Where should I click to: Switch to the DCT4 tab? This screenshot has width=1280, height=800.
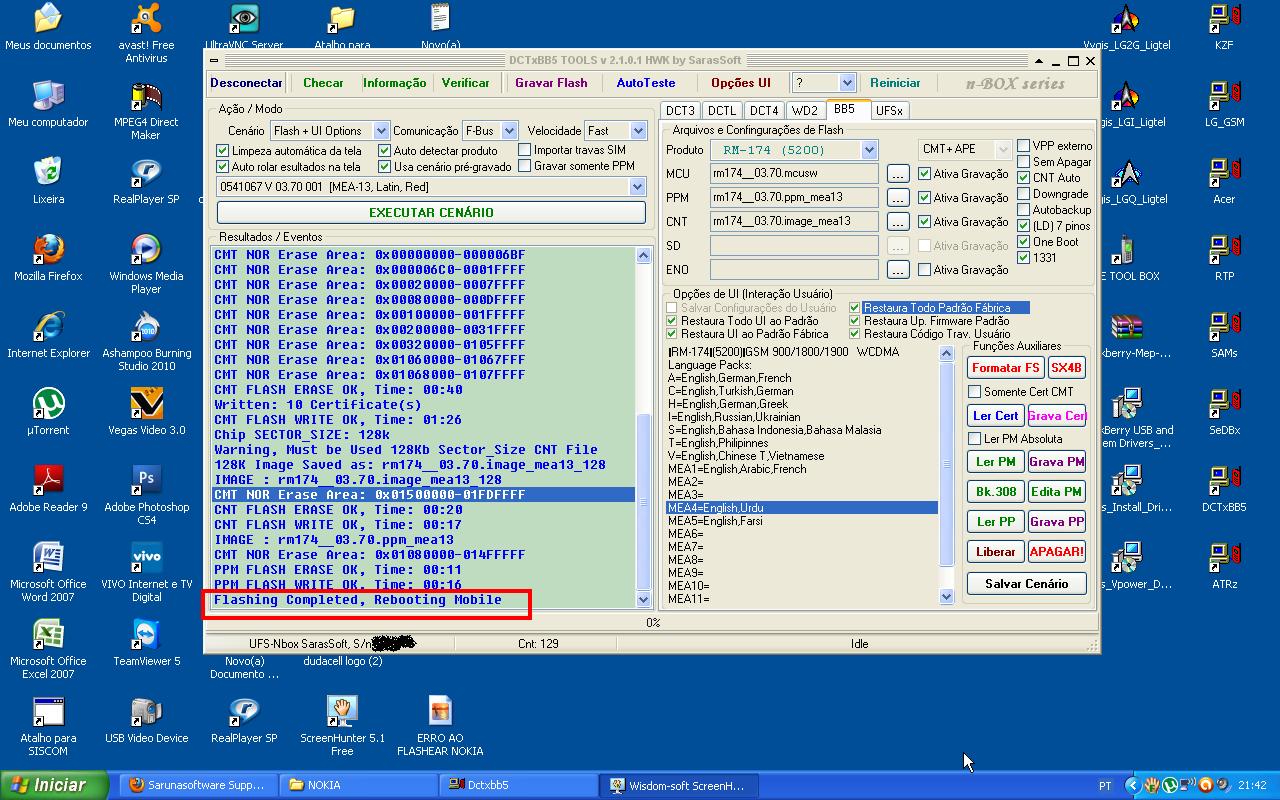pyautogui.click(x=763, y=111)
